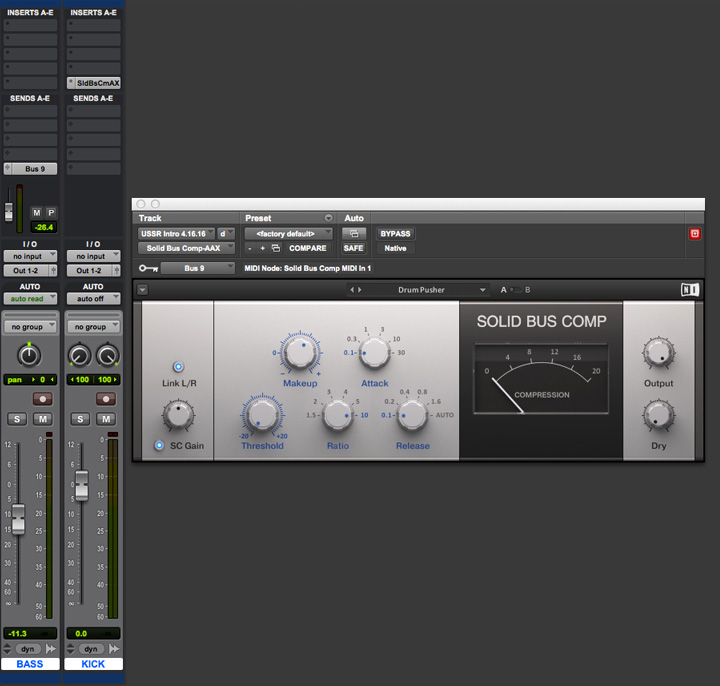Click the BASS track record arm button

[x=43, y=399]
